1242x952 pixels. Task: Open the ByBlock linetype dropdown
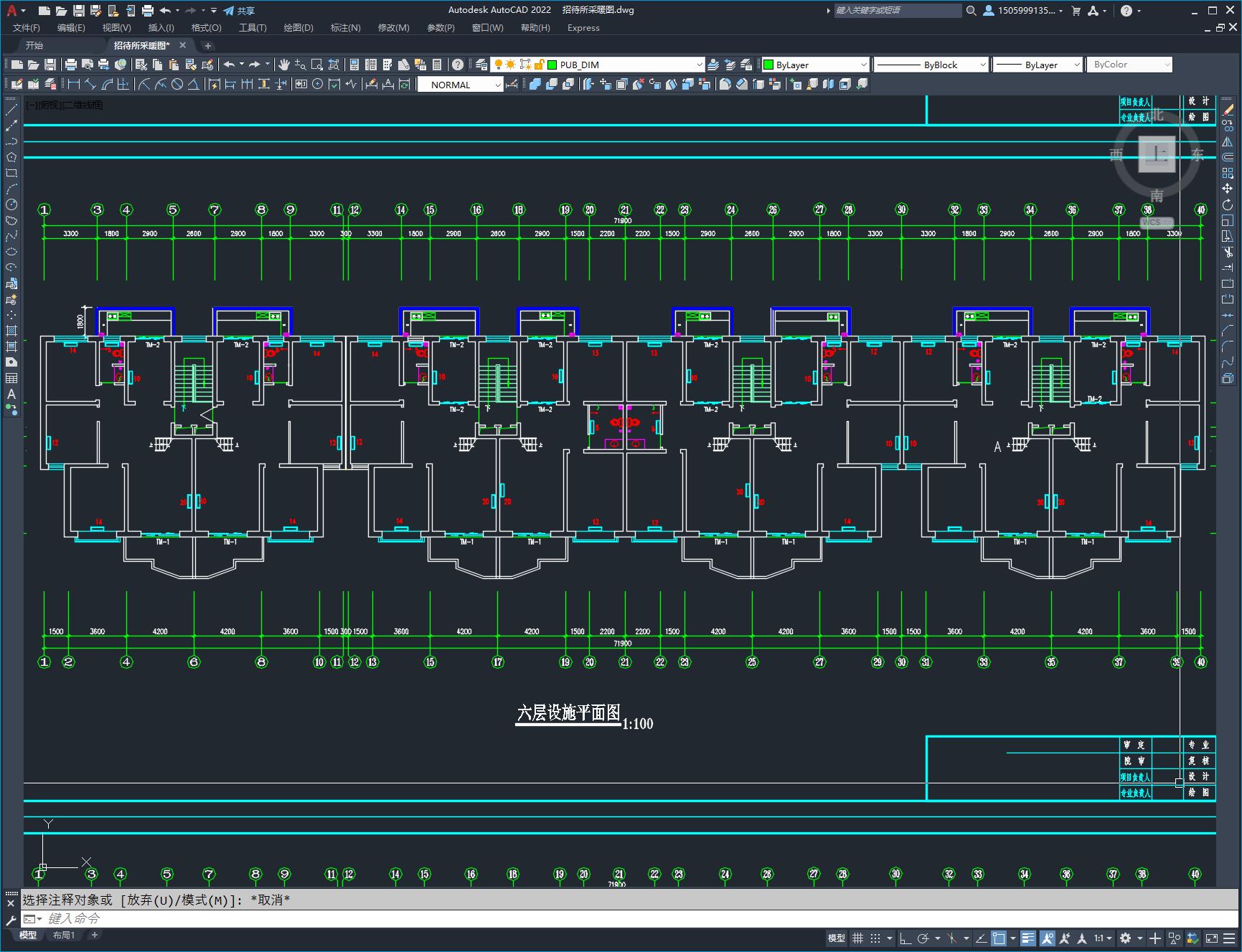coord(931,65)
